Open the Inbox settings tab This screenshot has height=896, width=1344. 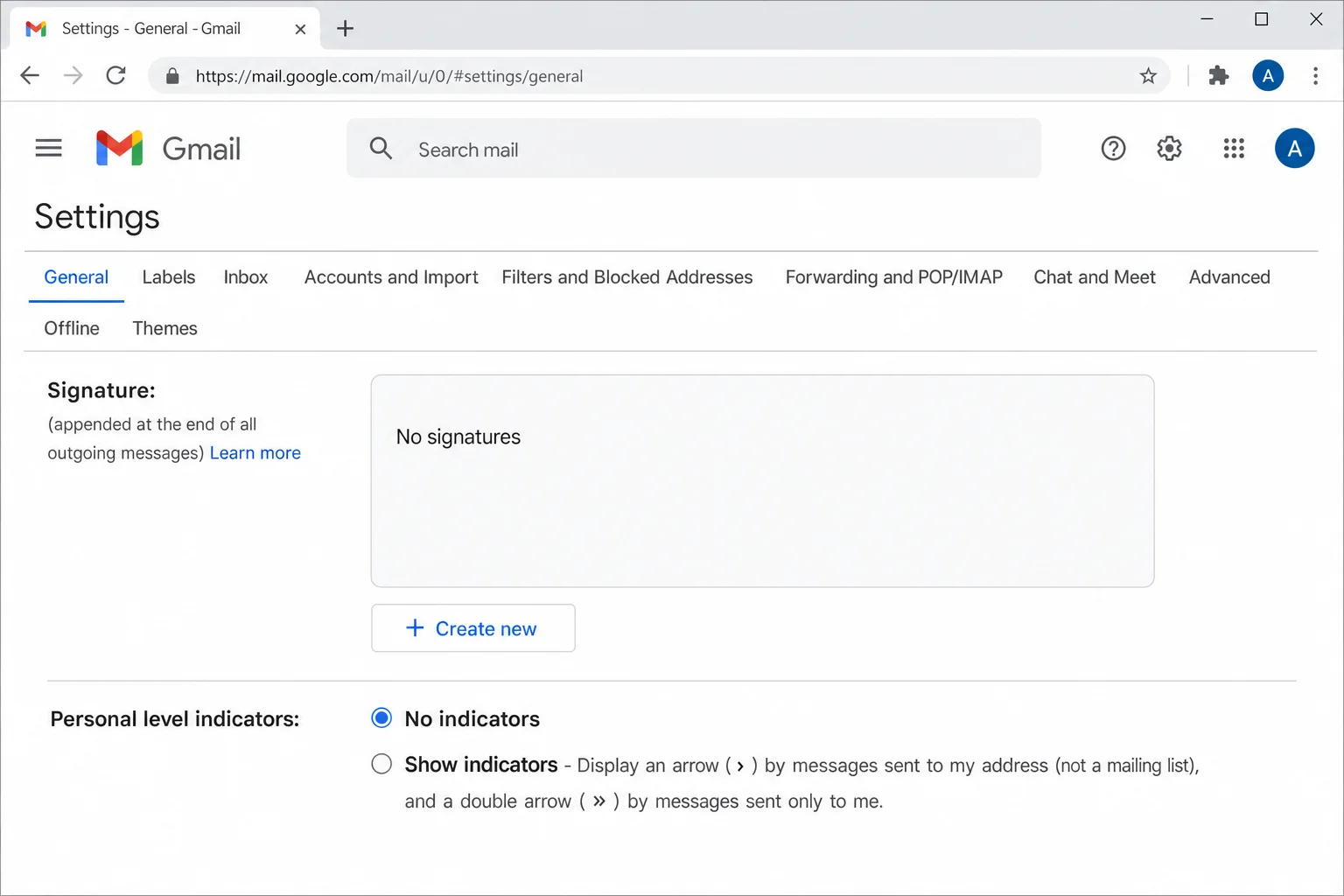[x=246, y=277]
